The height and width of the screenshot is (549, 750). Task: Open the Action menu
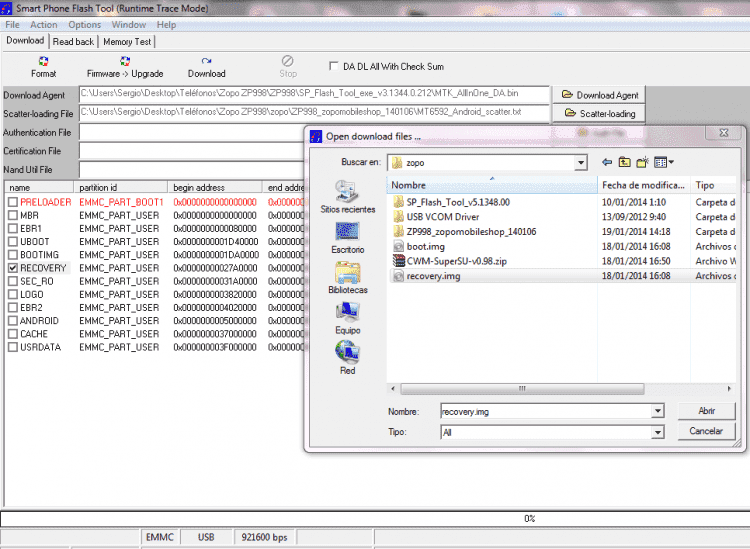[x=44, y=25]
